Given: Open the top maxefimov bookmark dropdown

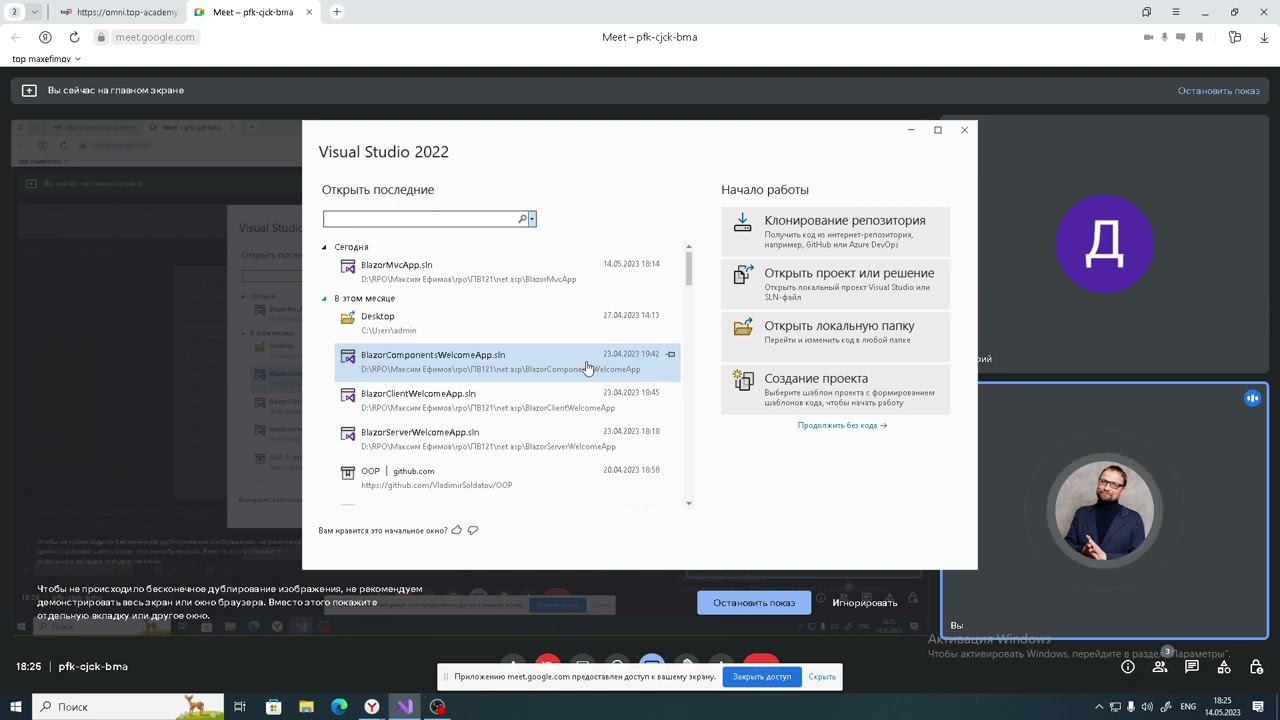Looking at the screenshot, I should tap(46, 59).
